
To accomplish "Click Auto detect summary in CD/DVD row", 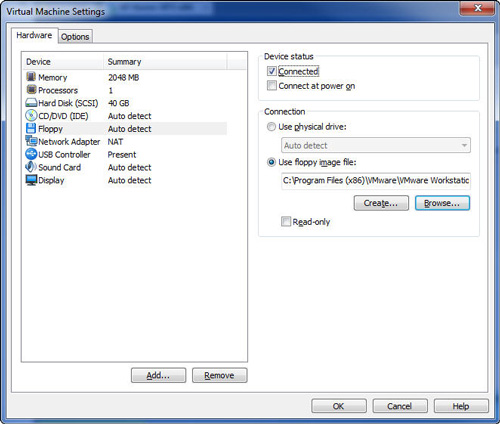I will pos(130,116).
